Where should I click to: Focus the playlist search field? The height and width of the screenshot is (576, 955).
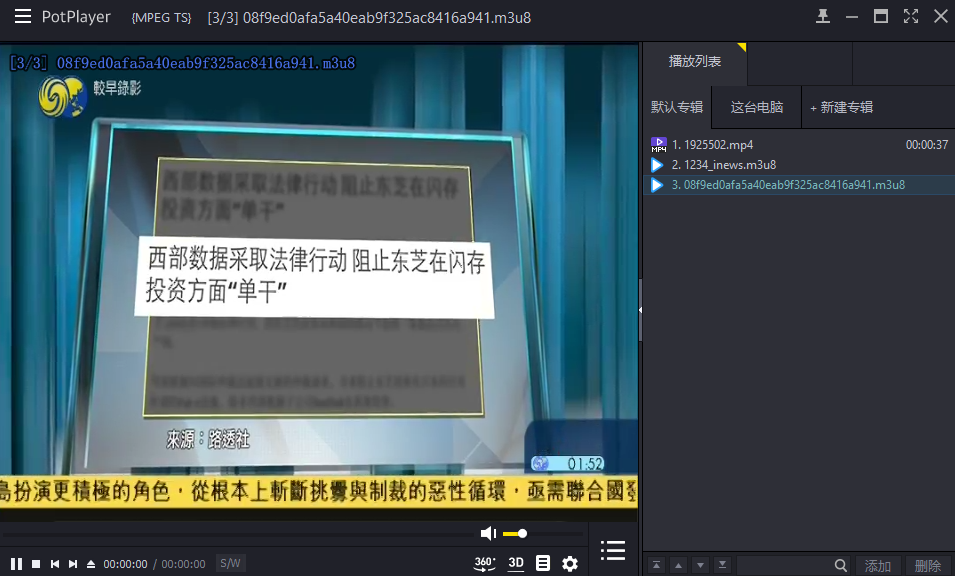pos(784,565)
